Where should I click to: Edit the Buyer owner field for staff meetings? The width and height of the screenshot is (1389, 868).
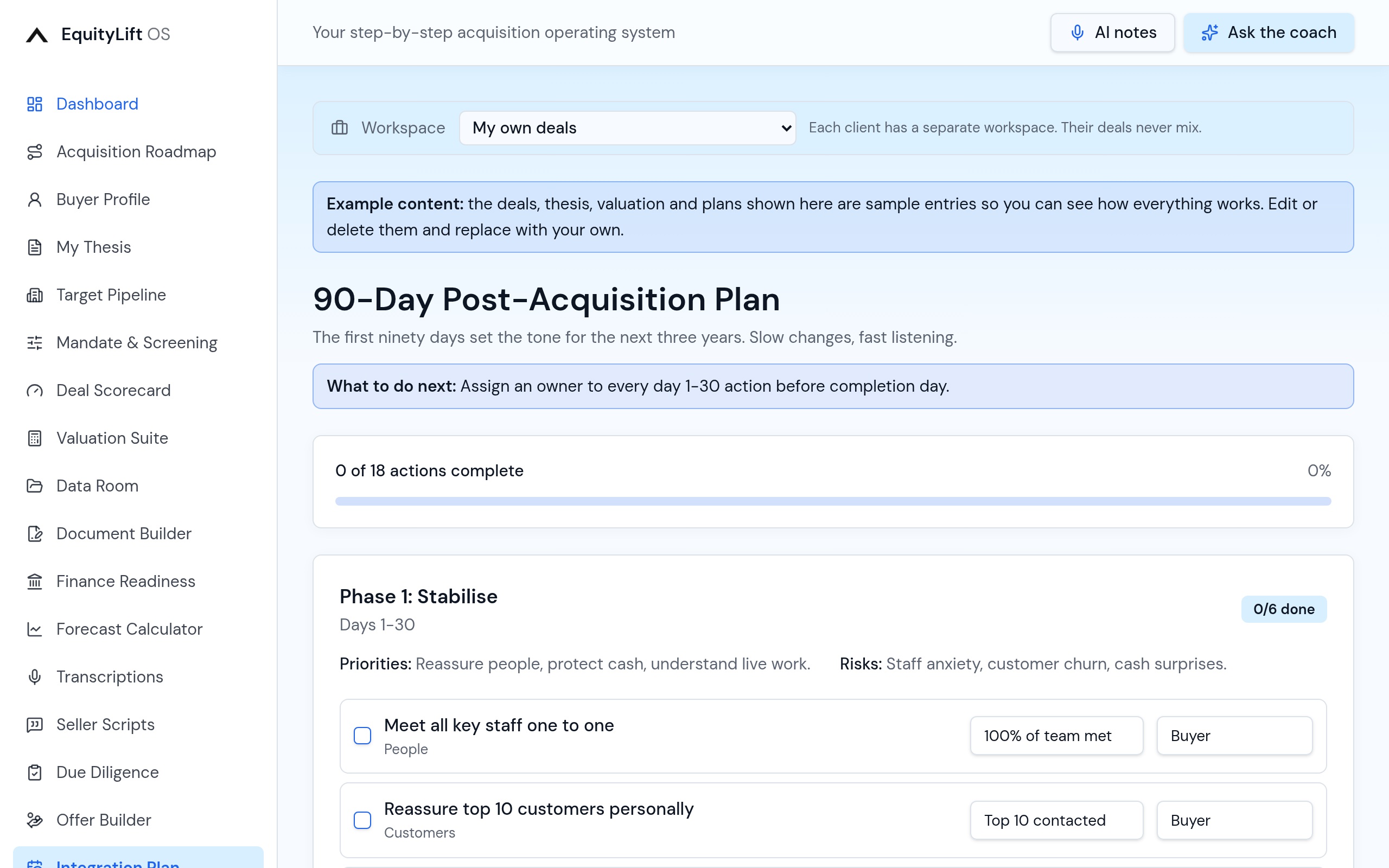point(1234,736)
